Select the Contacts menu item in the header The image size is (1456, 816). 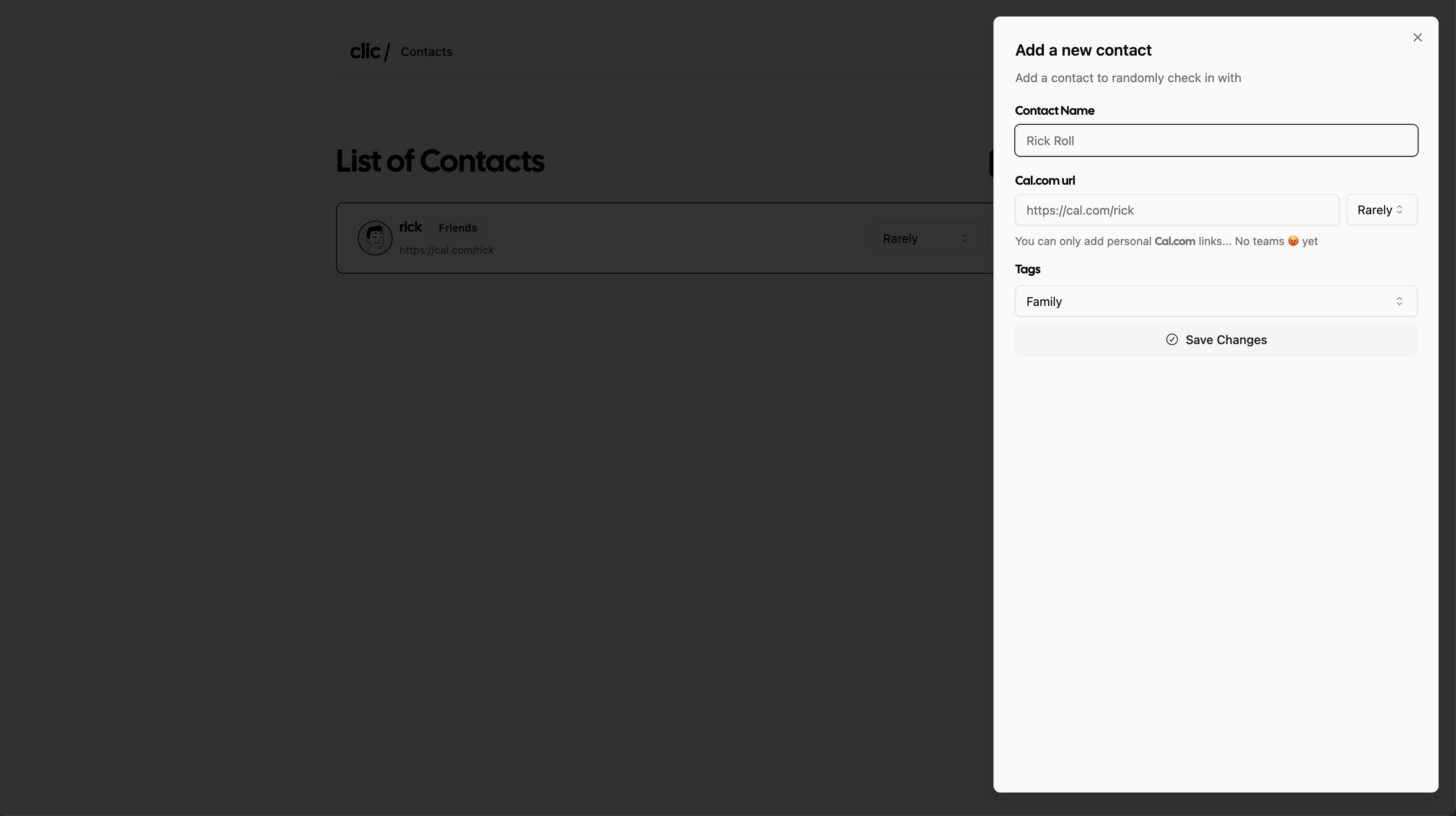click(x=426, y=51)
